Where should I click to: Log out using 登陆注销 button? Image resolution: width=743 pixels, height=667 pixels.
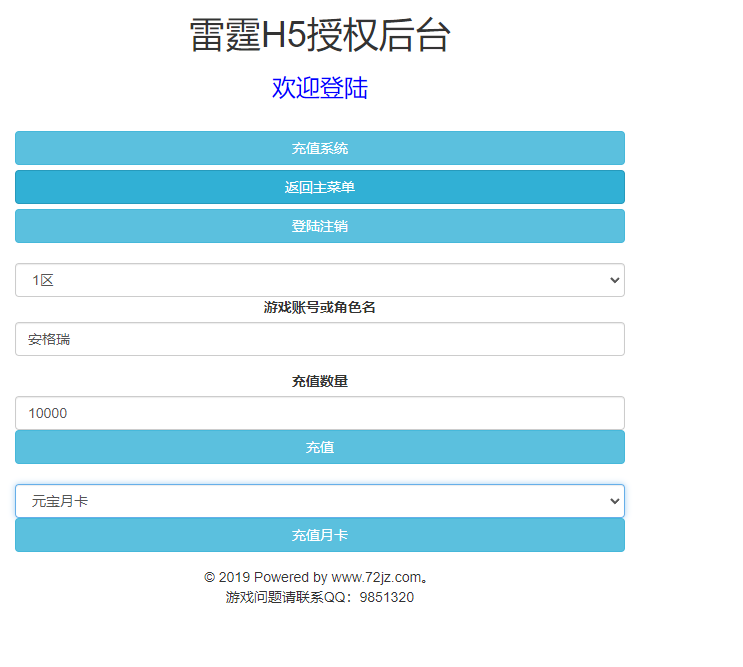tap(320, 226)
